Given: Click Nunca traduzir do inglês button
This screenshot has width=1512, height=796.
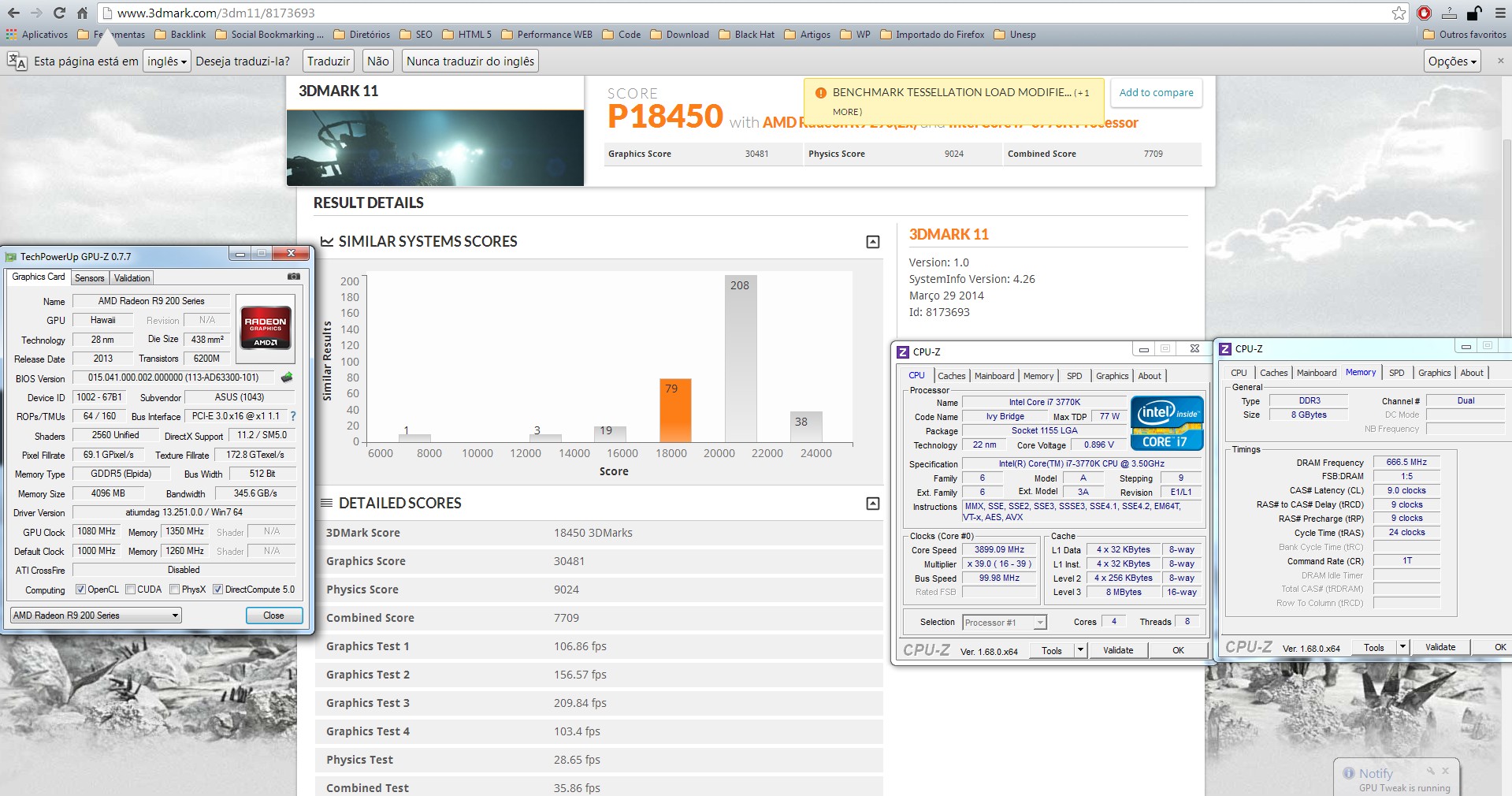Looking at the screenshot, I should click(470, 61).
